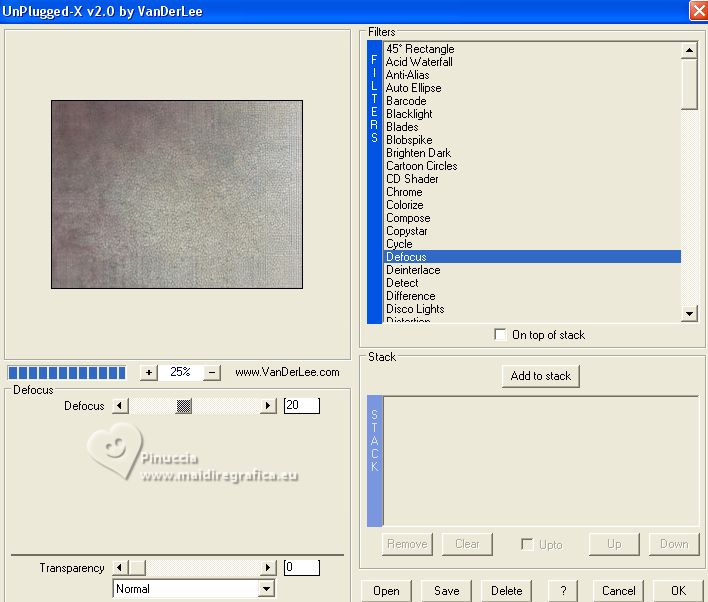Select the Blacklight filter

click(x=532, y=114)
